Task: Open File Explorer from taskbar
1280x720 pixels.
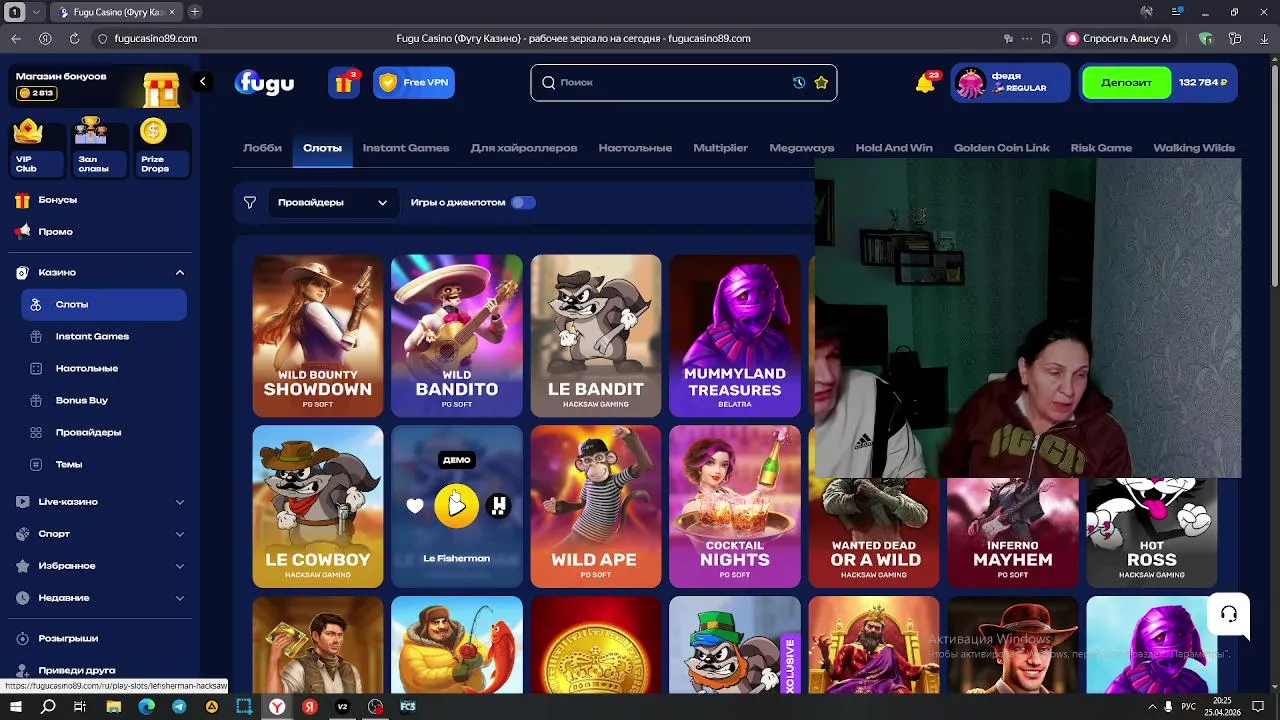Action: [113, 706]
